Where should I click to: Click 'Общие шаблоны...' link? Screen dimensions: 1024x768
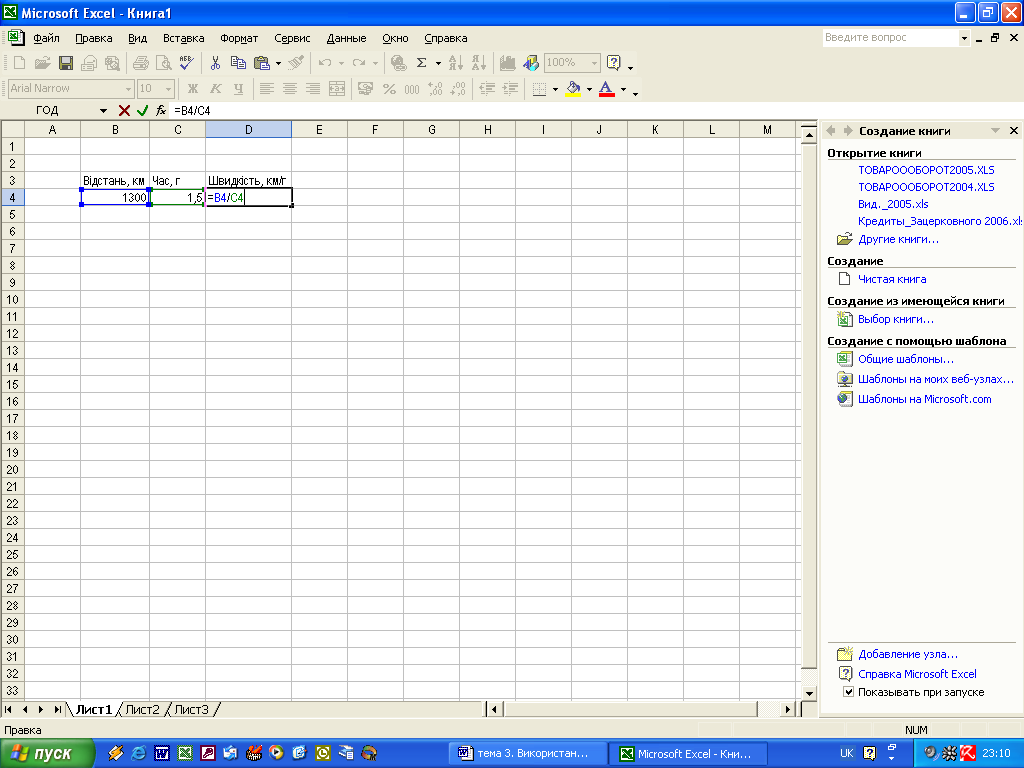[x=906, y=359]
